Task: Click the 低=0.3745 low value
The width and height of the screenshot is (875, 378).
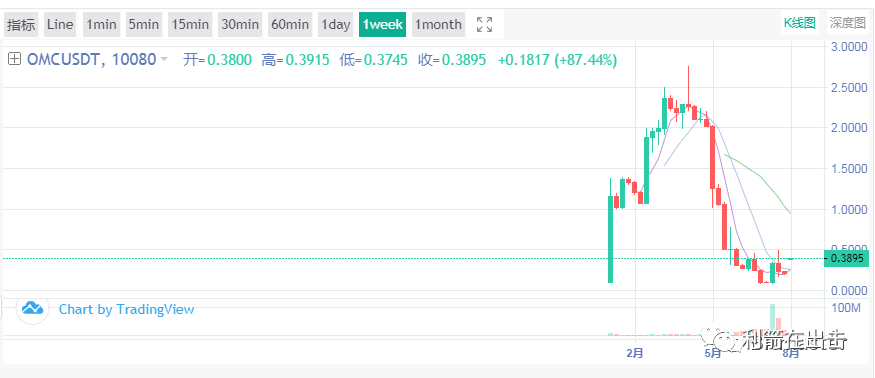Action: (x=373, y=59)
